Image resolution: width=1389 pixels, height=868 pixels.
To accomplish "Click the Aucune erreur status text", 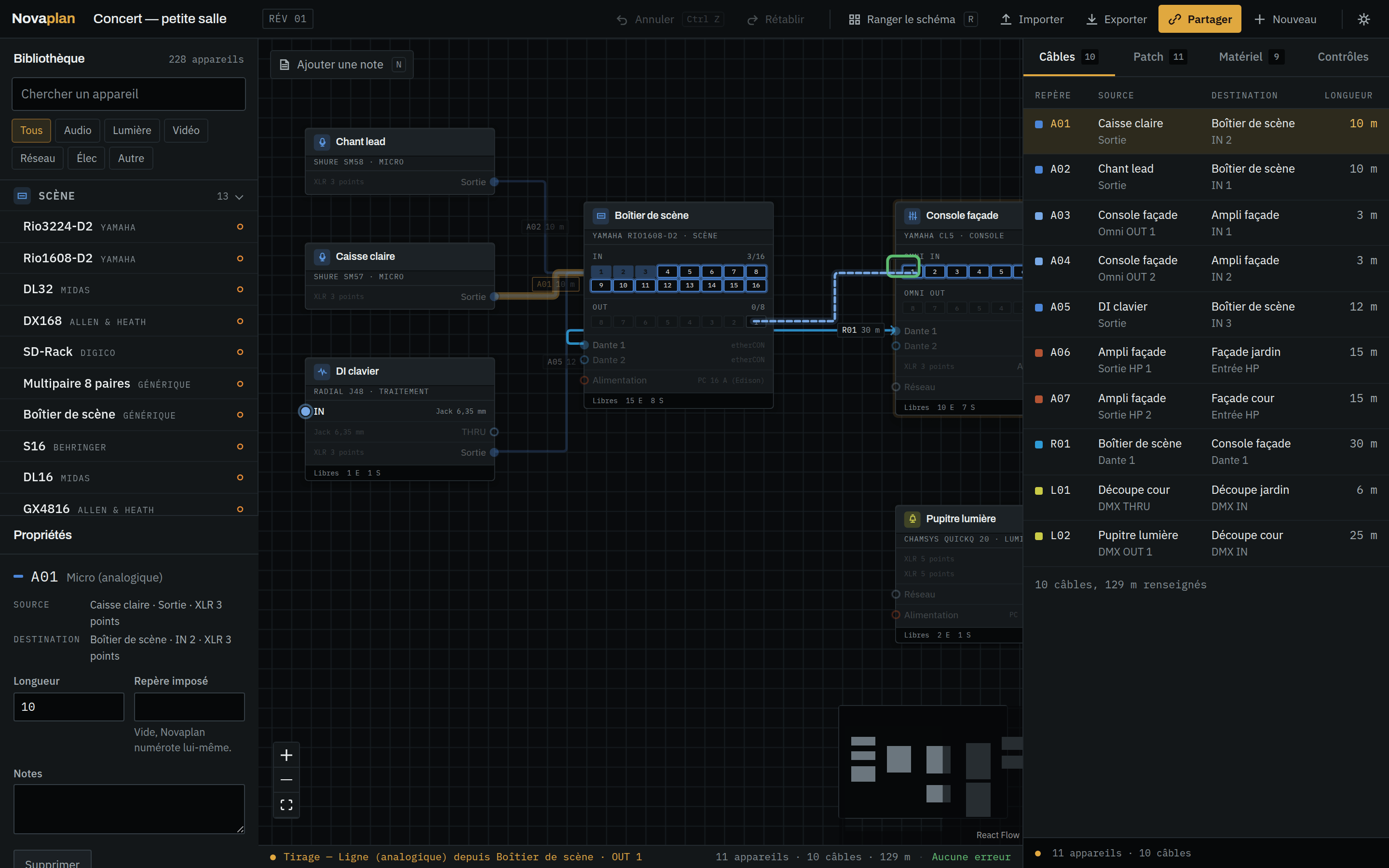I will click(971, 857).
